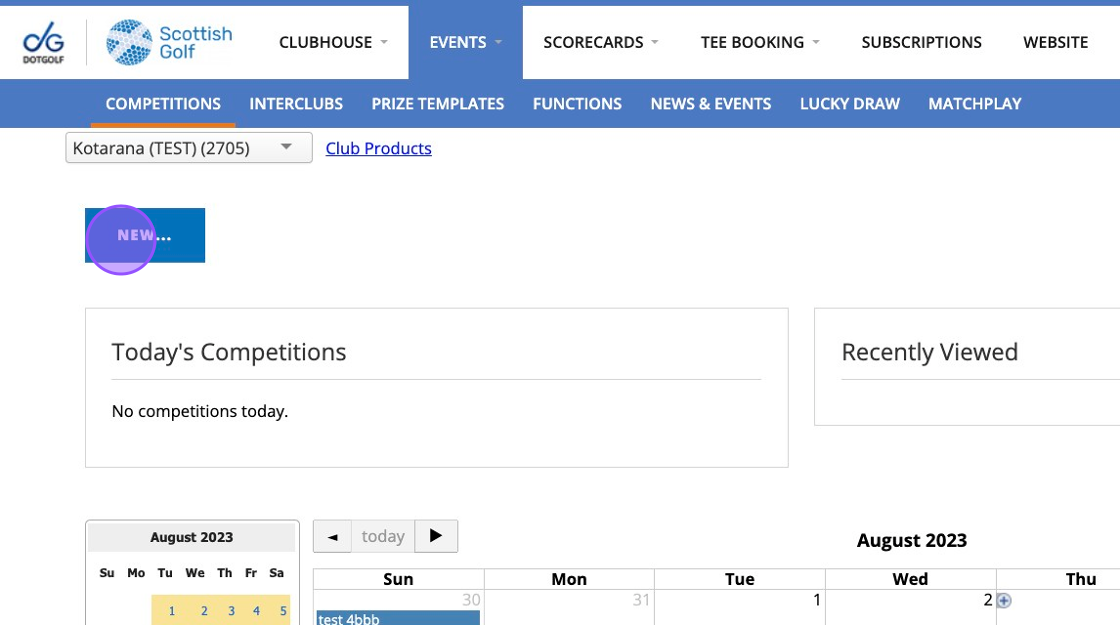Go to previous month with left arrow
This screenshot has height=625, width=1120.
tap(332, 537)
